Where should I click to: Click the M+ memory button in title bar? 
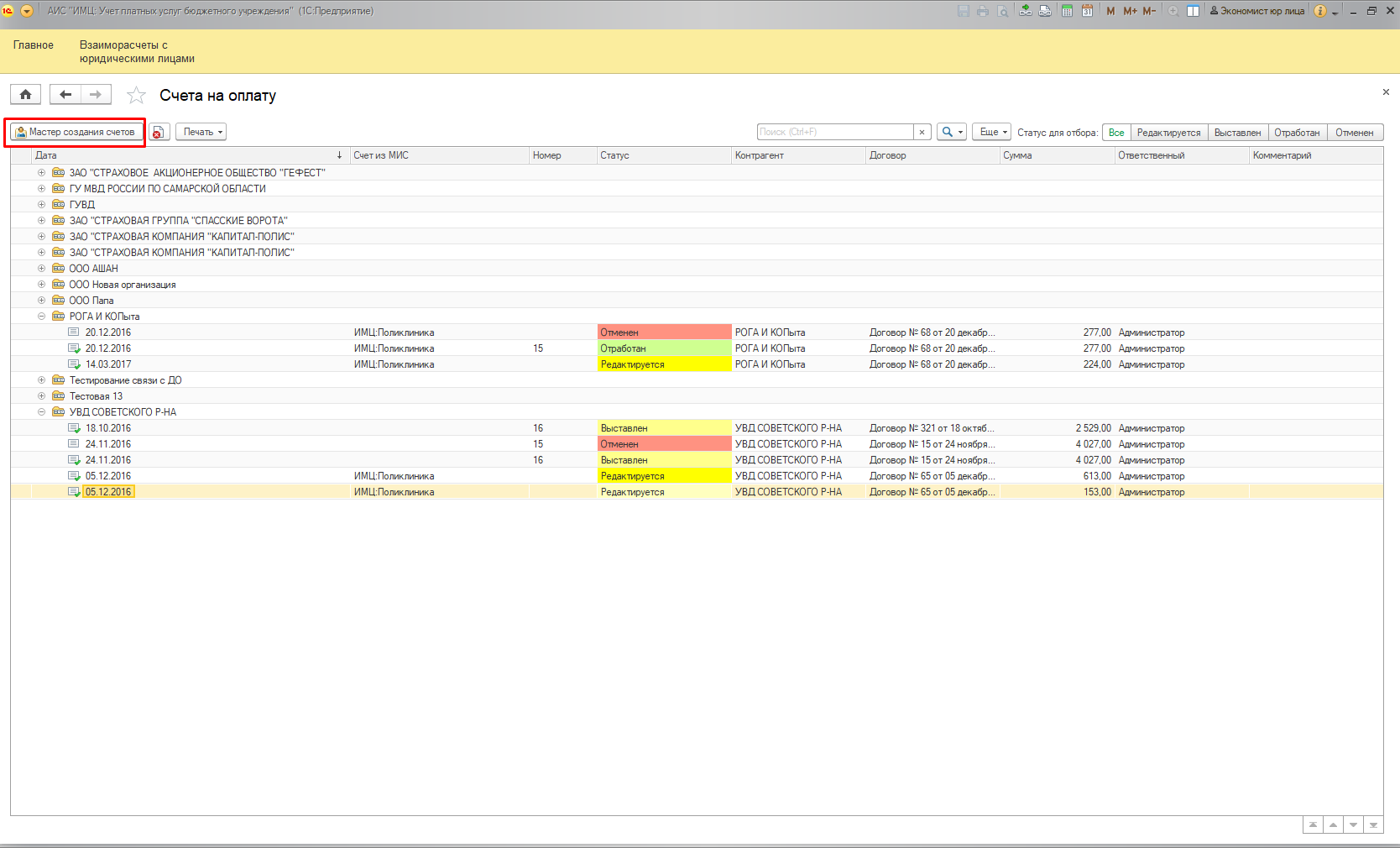pos(1130,11)
